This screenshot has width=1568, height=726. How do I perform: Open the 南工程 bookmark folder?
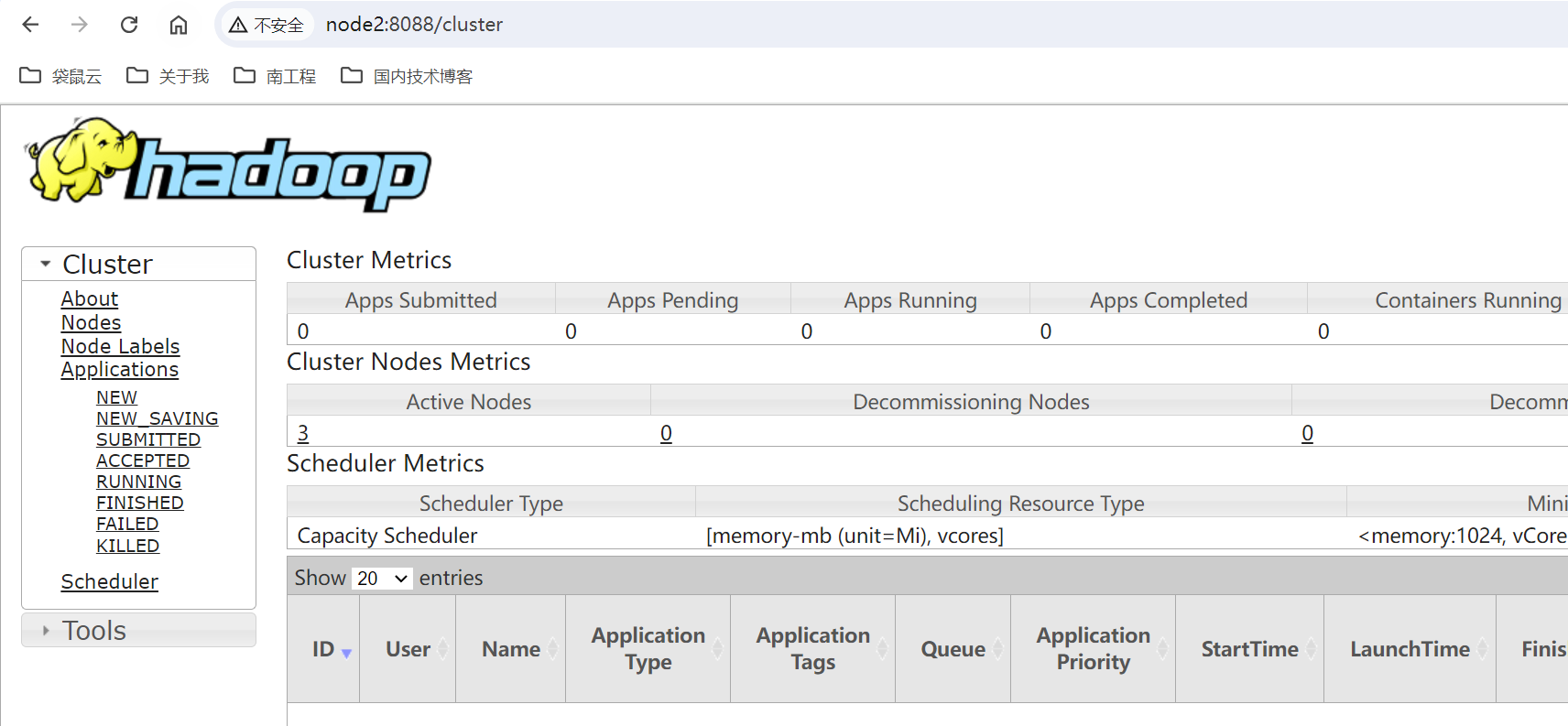[x=275, y=76]
